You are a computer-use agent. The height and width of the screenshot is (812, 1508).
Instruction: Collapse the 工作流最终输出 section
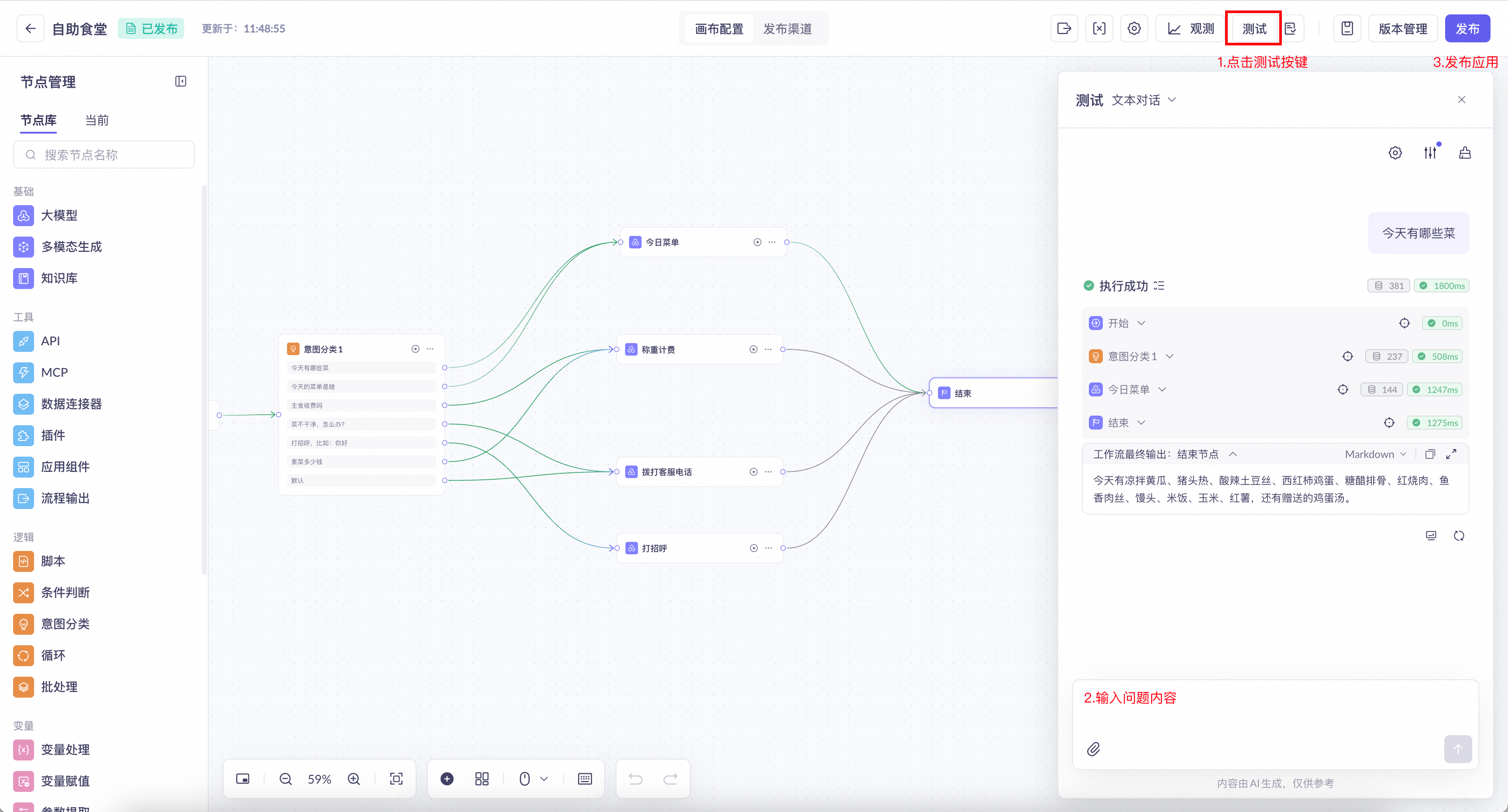[x=1233, y=454]
